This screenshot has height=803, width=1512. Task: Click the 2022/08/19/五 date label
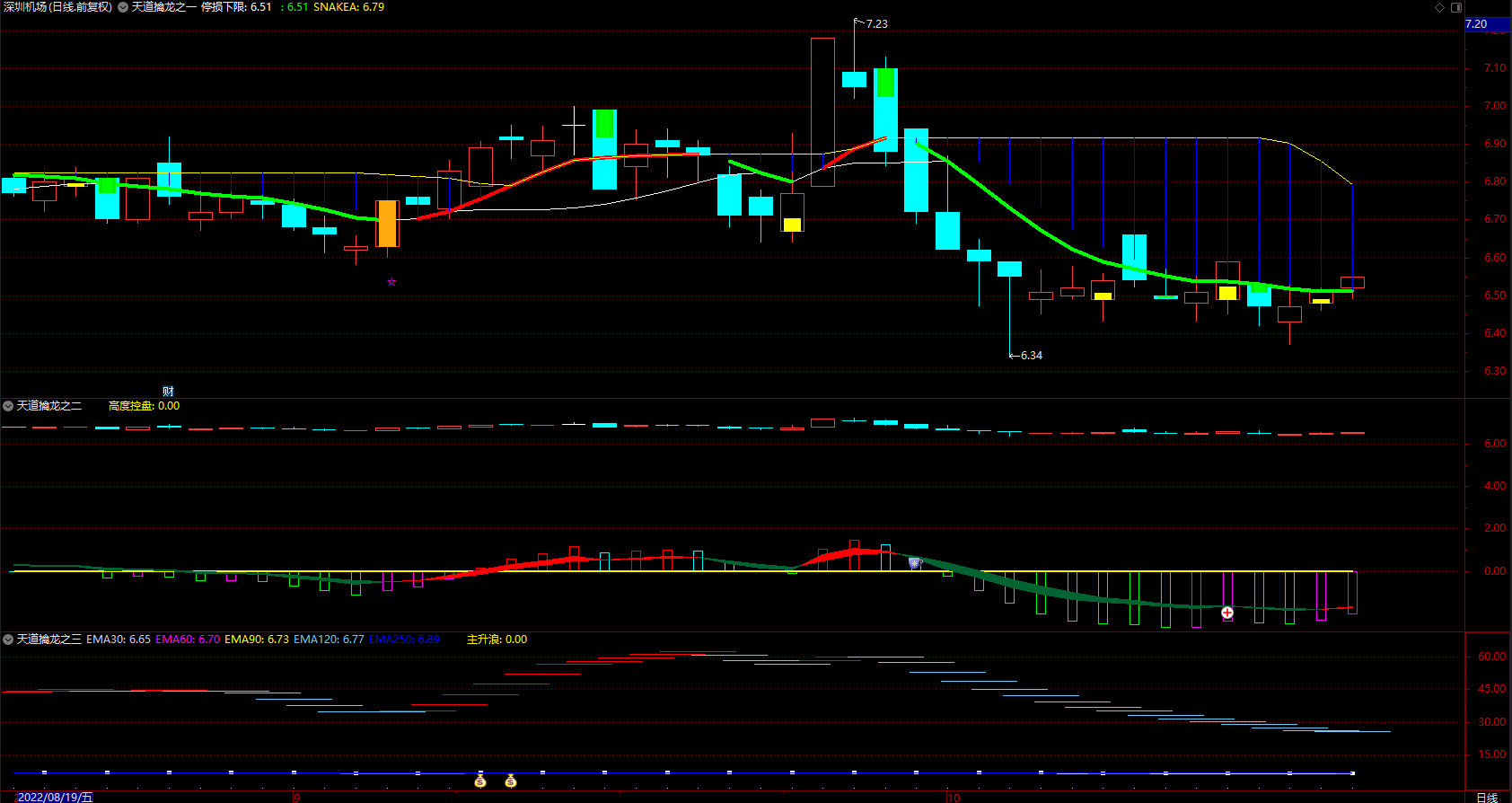pyautogui.click(x=55, y=797)
